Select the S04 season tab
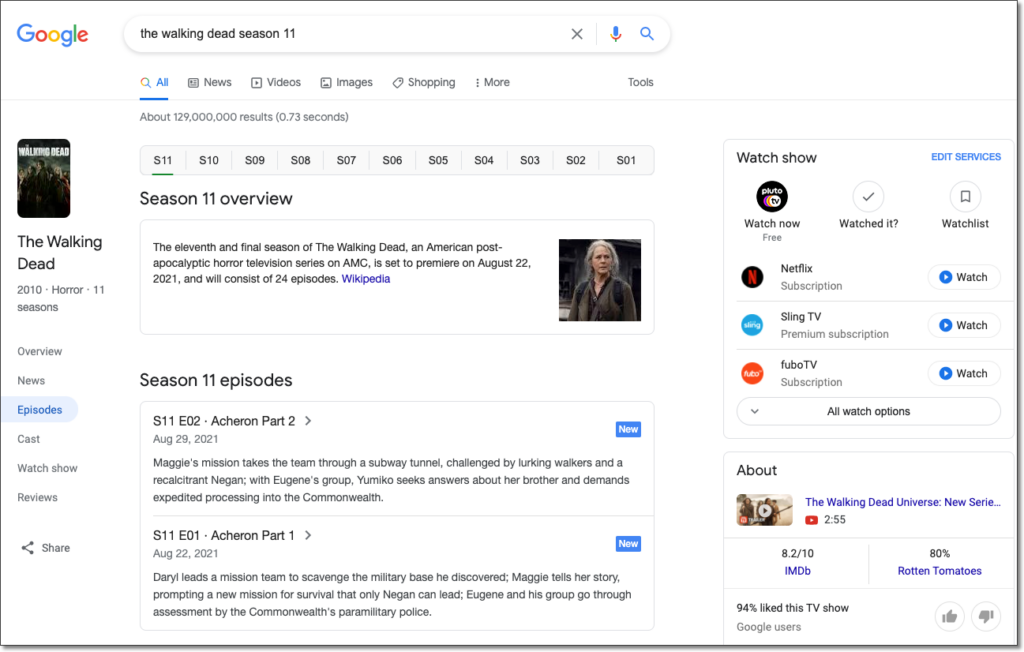 (484, 160)
